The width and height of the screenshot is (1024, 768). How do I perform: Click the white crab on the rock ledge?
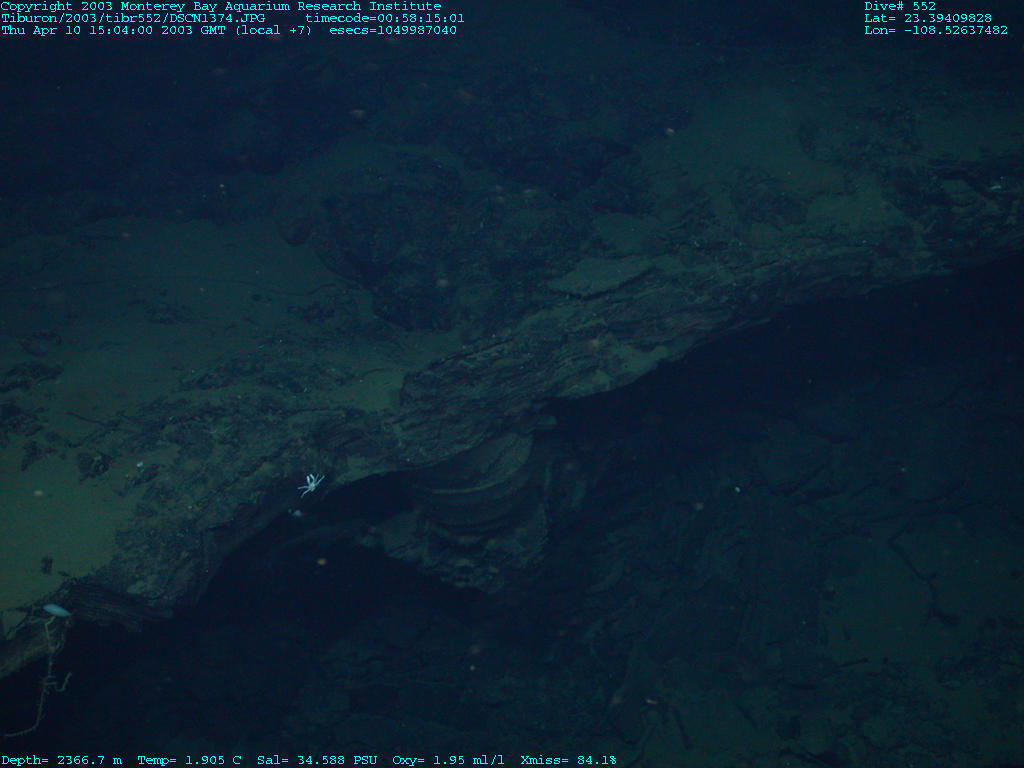[311, 484]
